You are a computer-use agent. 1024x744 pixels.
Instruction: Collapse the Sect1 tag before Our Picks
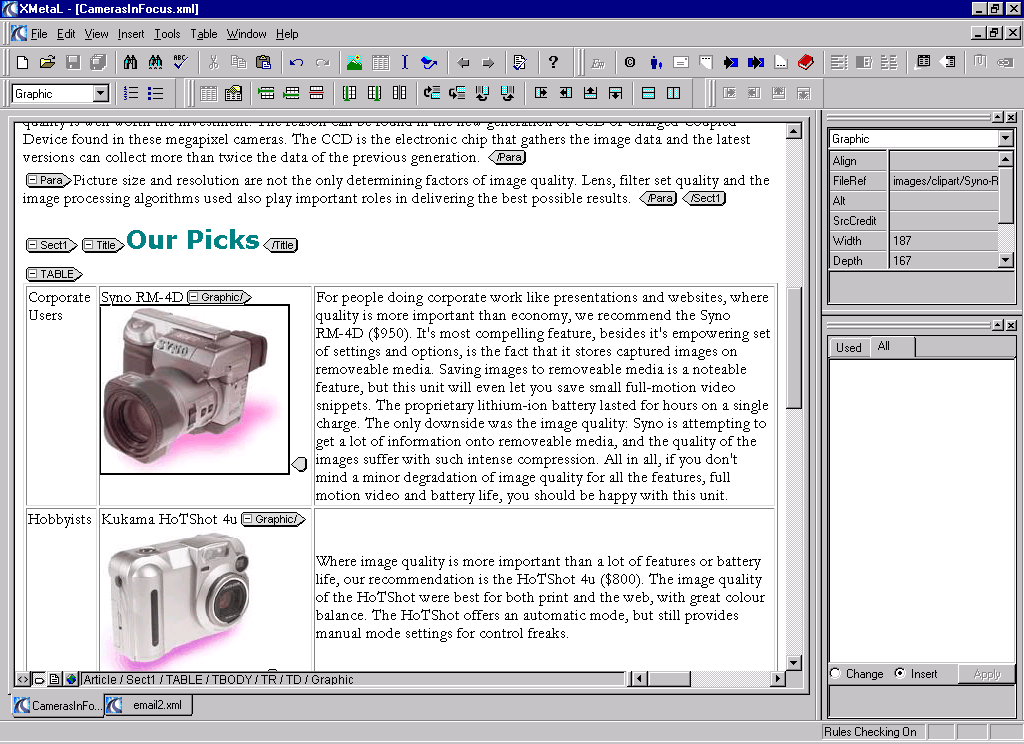pyautogui.click(x=33, y=245)
